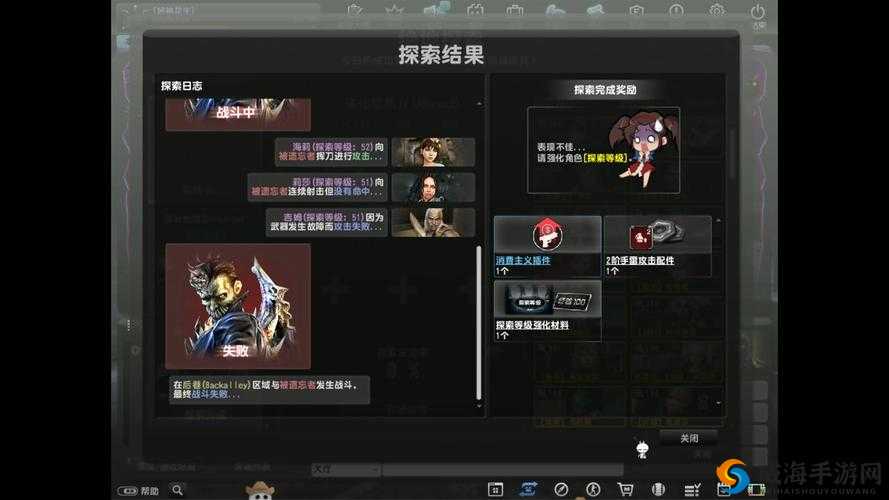The width and height of the screenshot is (889, 500).
Task: Click the 莉莎 character portrait in log
Action: tap(433, 188)
